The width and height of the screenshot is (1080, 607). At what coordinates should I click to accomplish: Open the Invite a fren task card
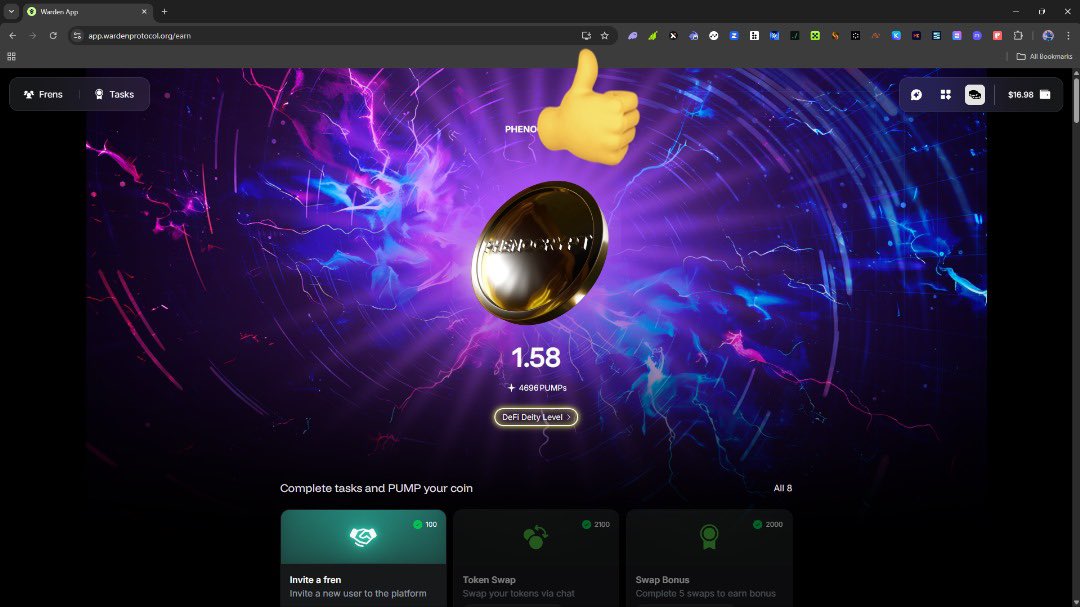click(x=363, y=558)
